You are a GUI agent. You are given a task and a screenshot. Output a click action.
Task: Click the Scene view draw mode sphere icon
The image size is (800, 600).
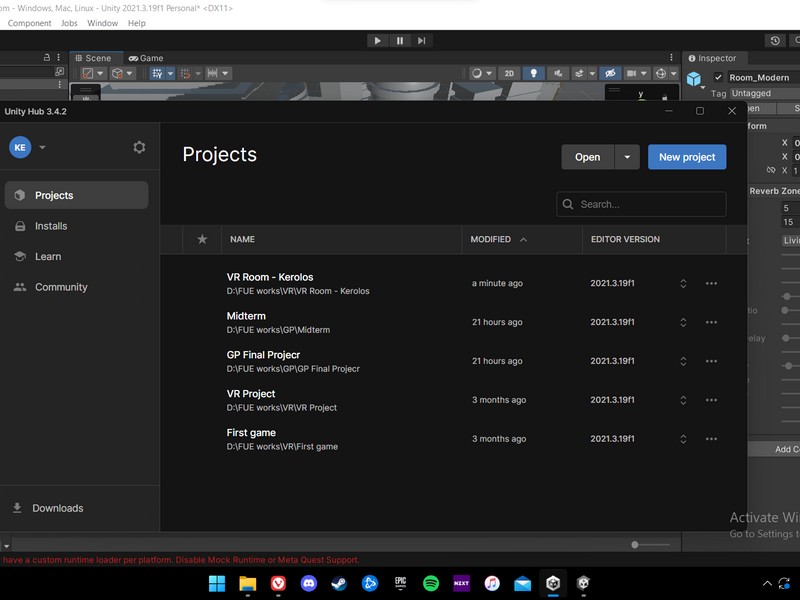click(477, 73)
